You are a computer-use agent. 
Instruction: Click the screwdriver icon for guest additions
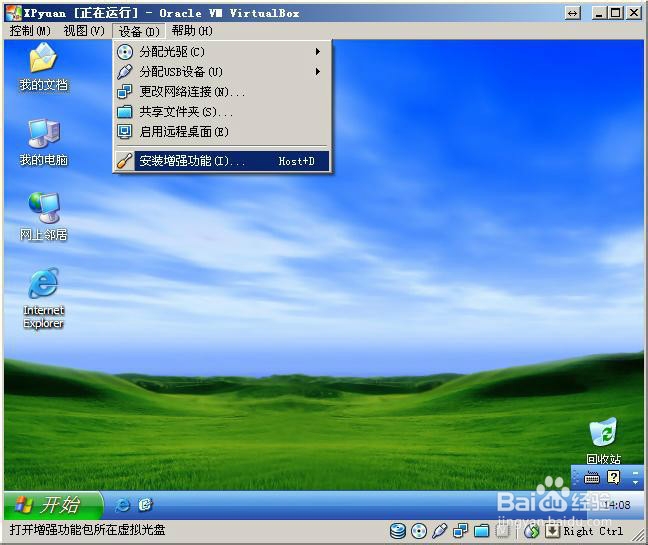[x=125, y=161]
